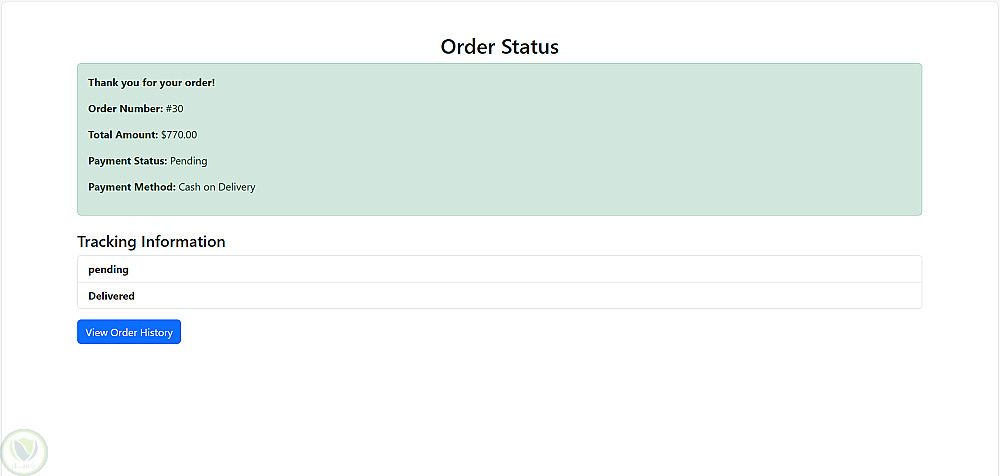1000x476 pixels.
Task: Click the 'Thank you for your order!' message
Action: tap(151, 82)
